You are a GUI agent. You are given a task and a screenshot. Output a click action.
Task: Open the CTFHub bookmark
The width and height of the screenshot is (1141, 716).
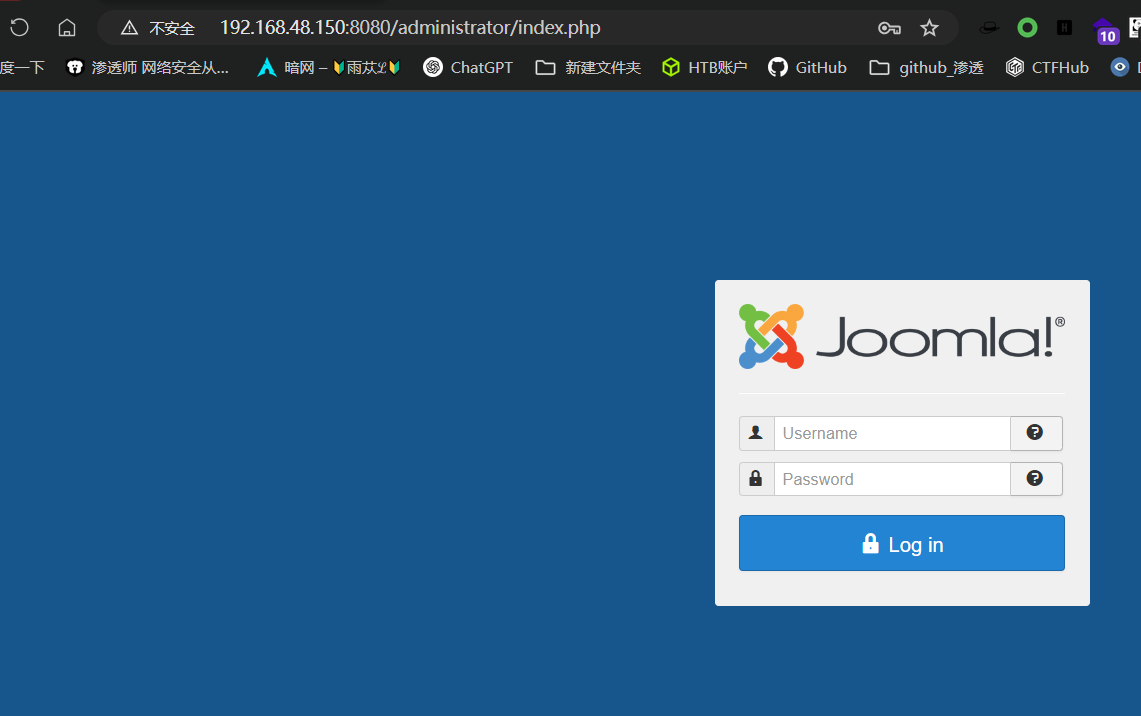tap(1047, 68)
